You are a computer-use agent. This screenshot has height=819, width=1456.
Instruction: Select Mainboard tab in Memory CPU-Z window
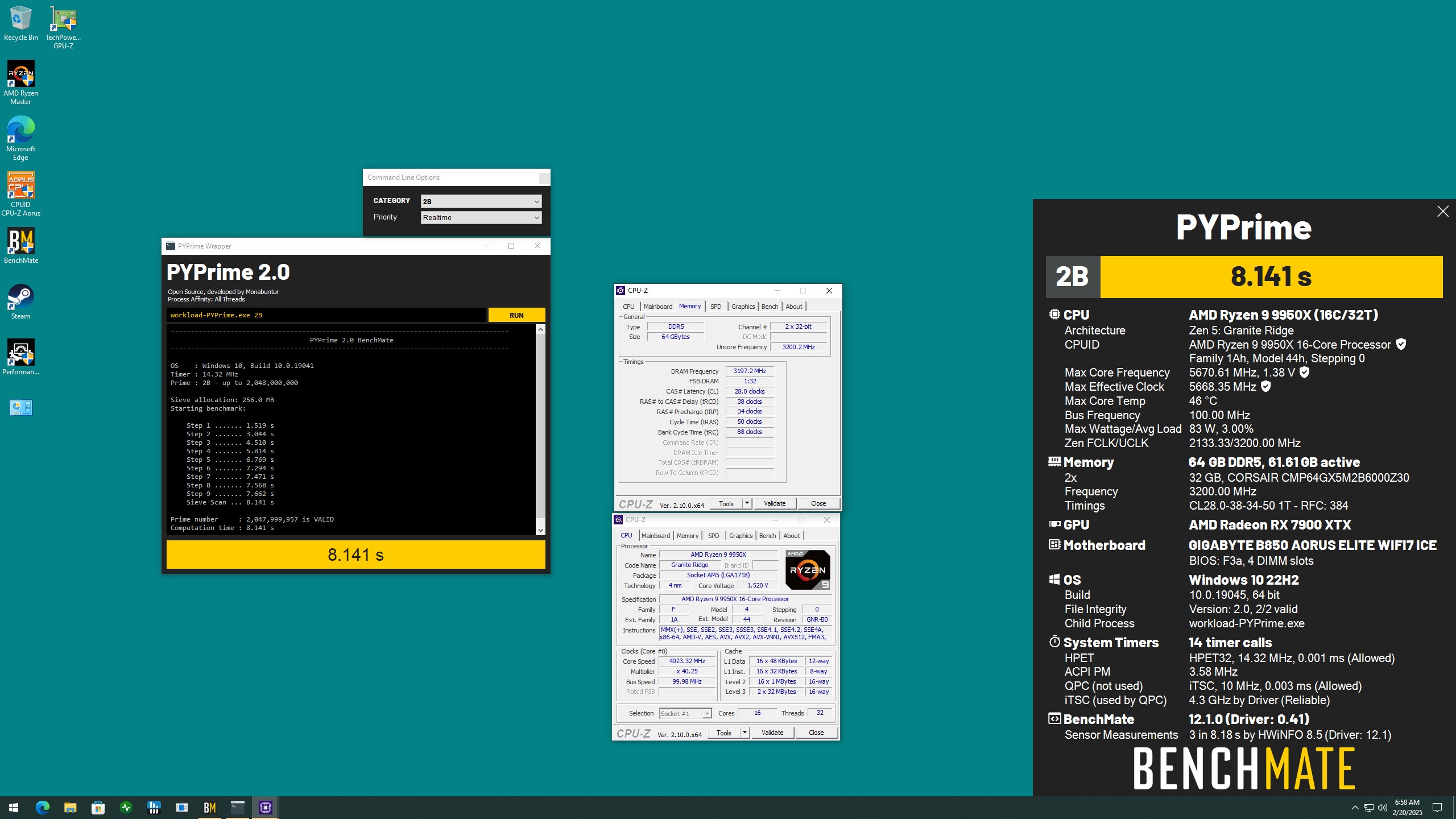[657, 307]
